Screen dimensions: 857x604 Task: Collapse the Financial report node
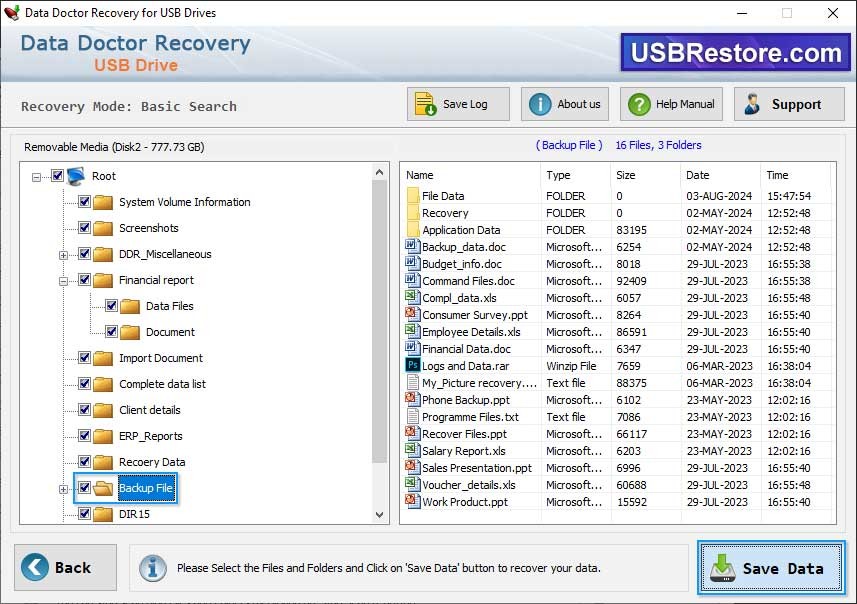tap(64, 280)
